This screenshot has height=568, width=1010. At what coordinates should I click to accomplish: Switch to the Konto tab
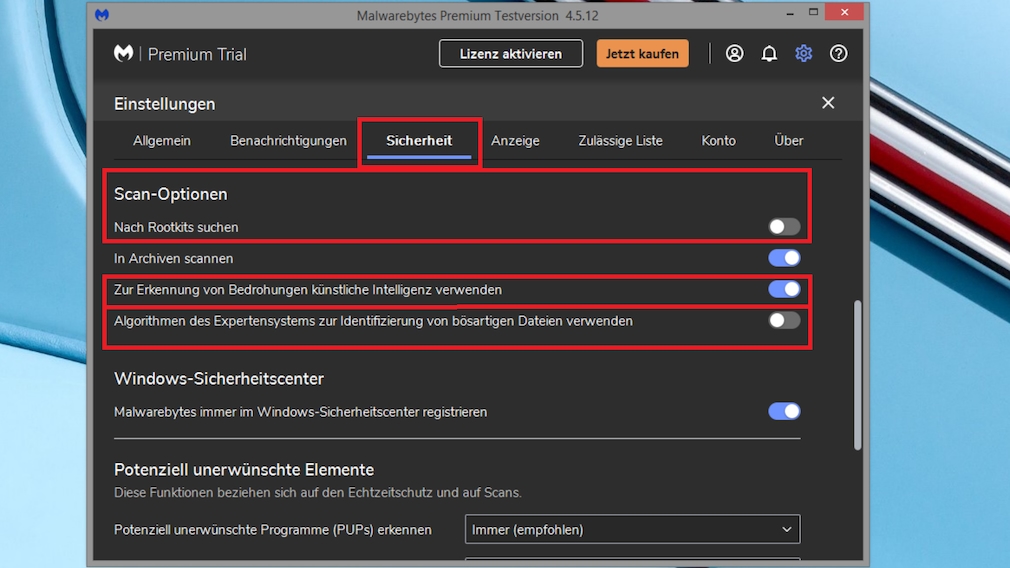pyautogui.click(x=718, y=140)
